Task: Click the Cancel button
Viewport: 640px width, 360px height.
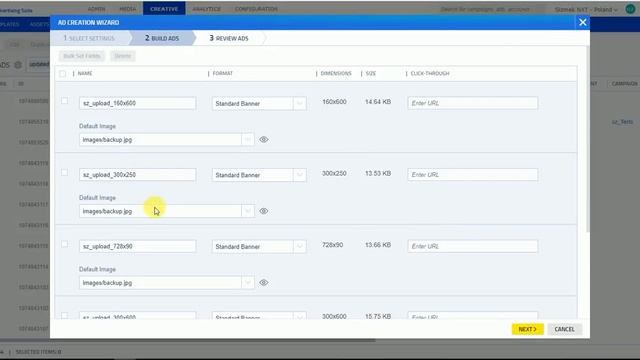Action: click(564, 329)
